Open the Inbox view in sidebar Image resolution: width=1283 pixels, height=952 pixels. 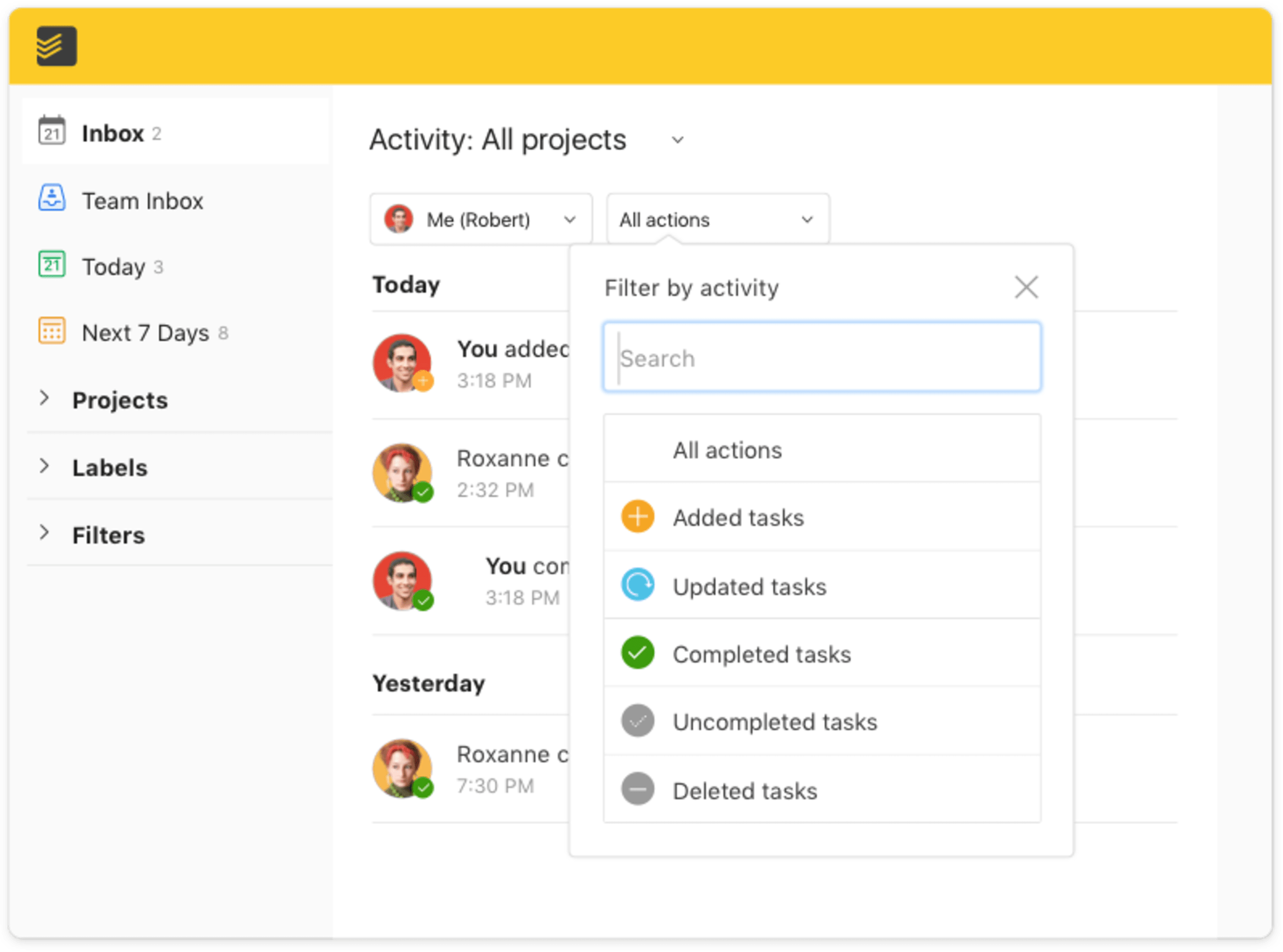point(176,132)
